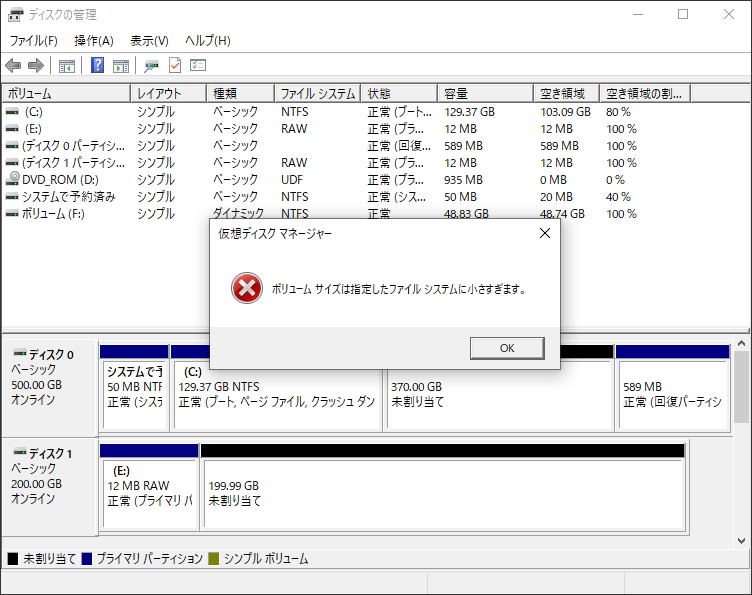Viewport: 752px width, 595px height.
Task: Click the show/hide action pane icon
Action: tap(121, 66)
